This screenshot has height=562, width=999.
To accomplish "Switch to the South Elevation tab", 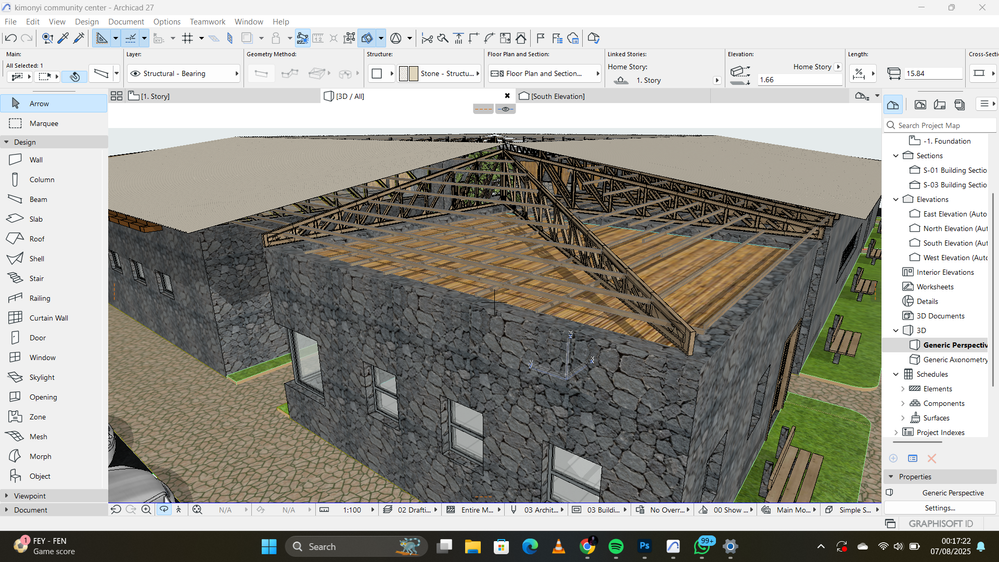I will (557, 96).
